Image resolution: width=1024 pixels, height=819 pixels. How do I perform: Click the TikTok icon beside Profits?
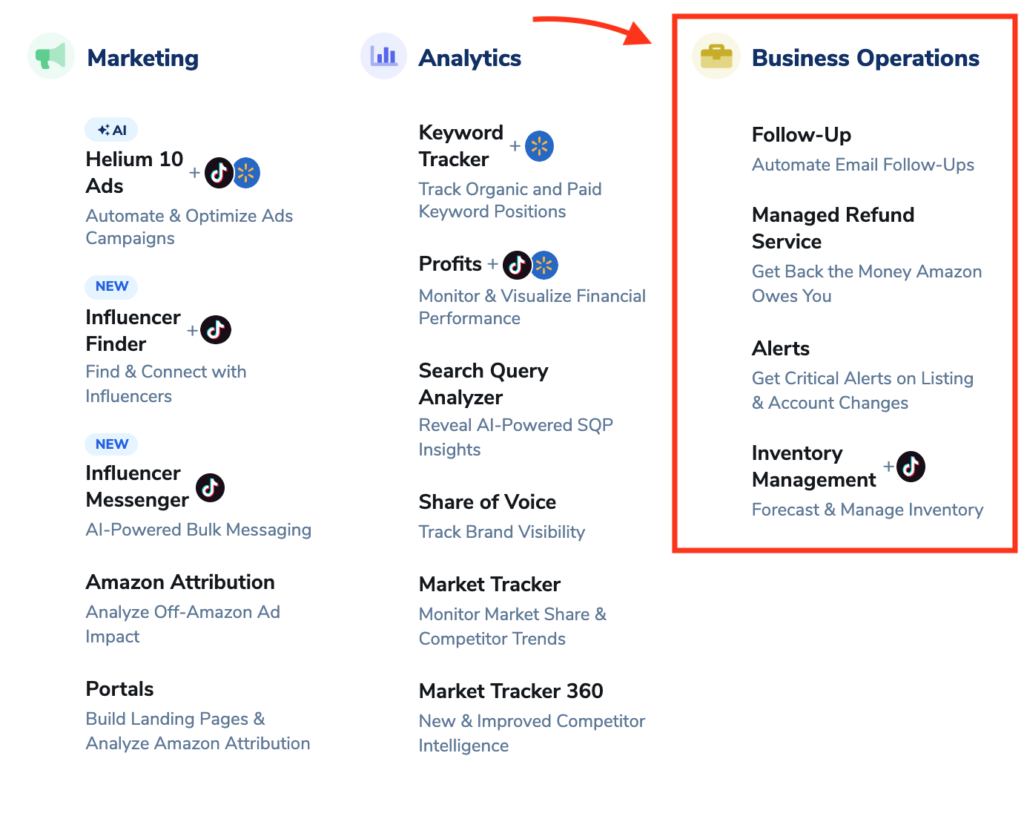tap(517, 265)
